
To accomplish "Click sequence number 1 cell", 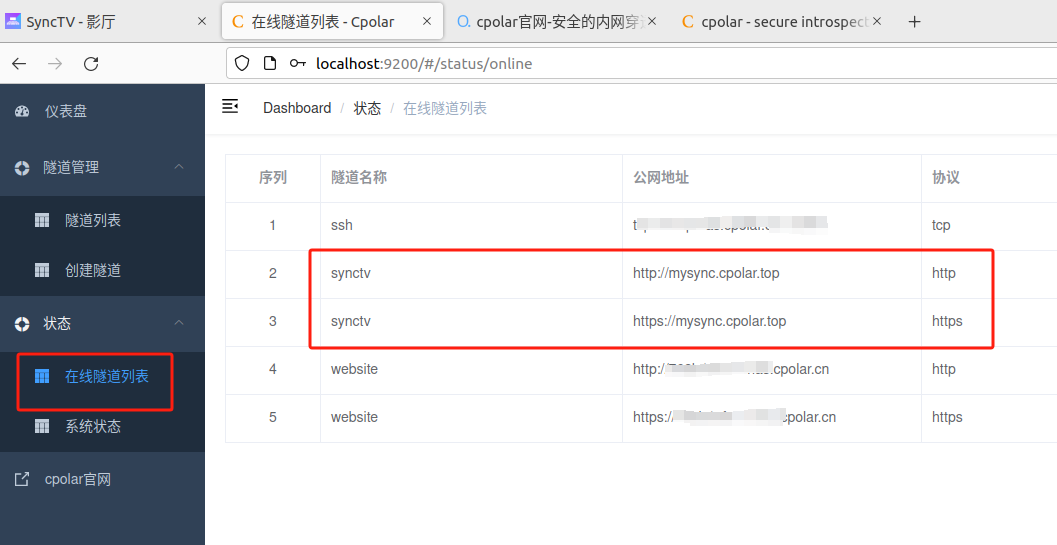I will 272,225.
